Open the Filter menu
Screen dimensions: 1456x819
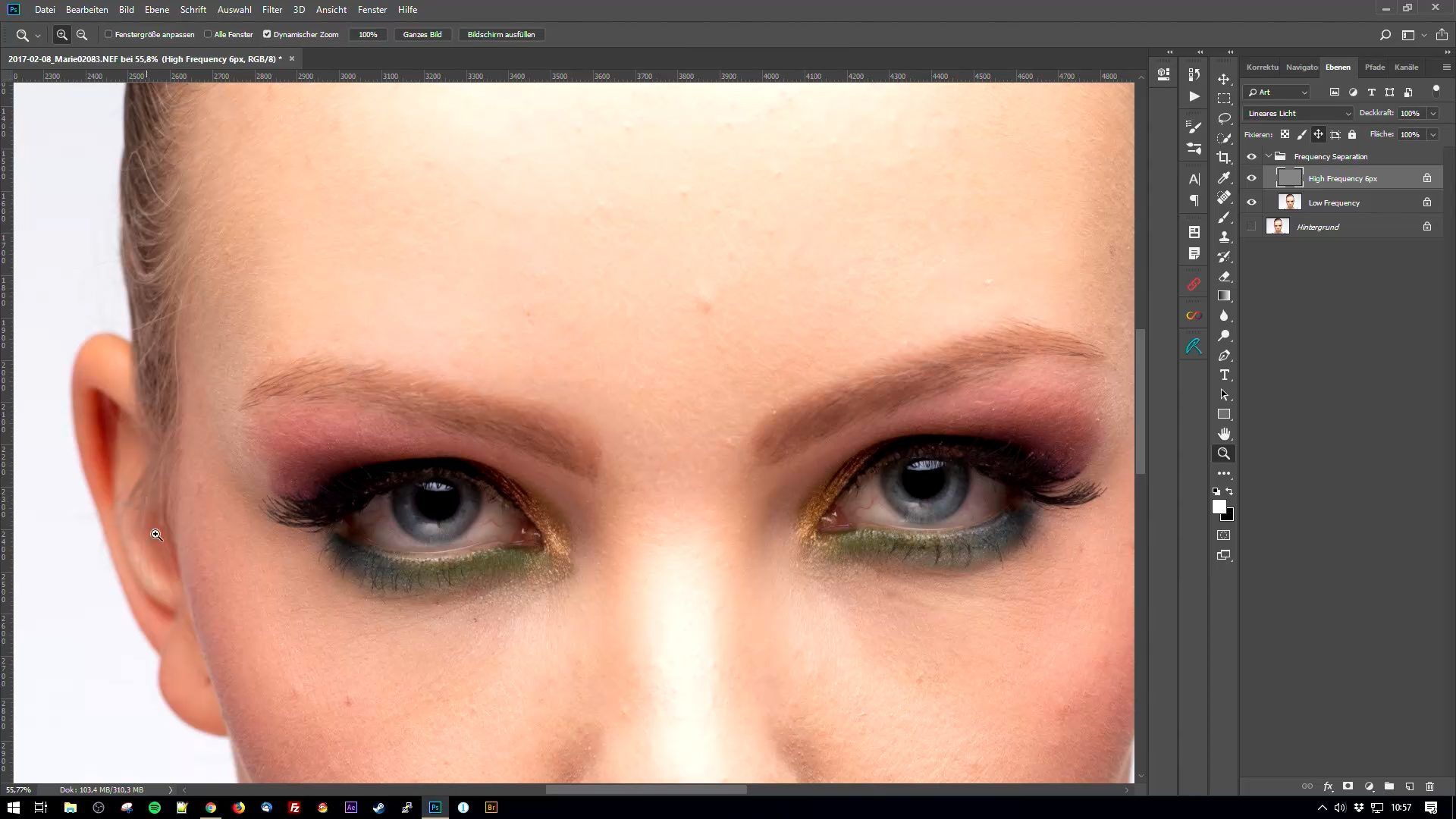coord(271,10)
